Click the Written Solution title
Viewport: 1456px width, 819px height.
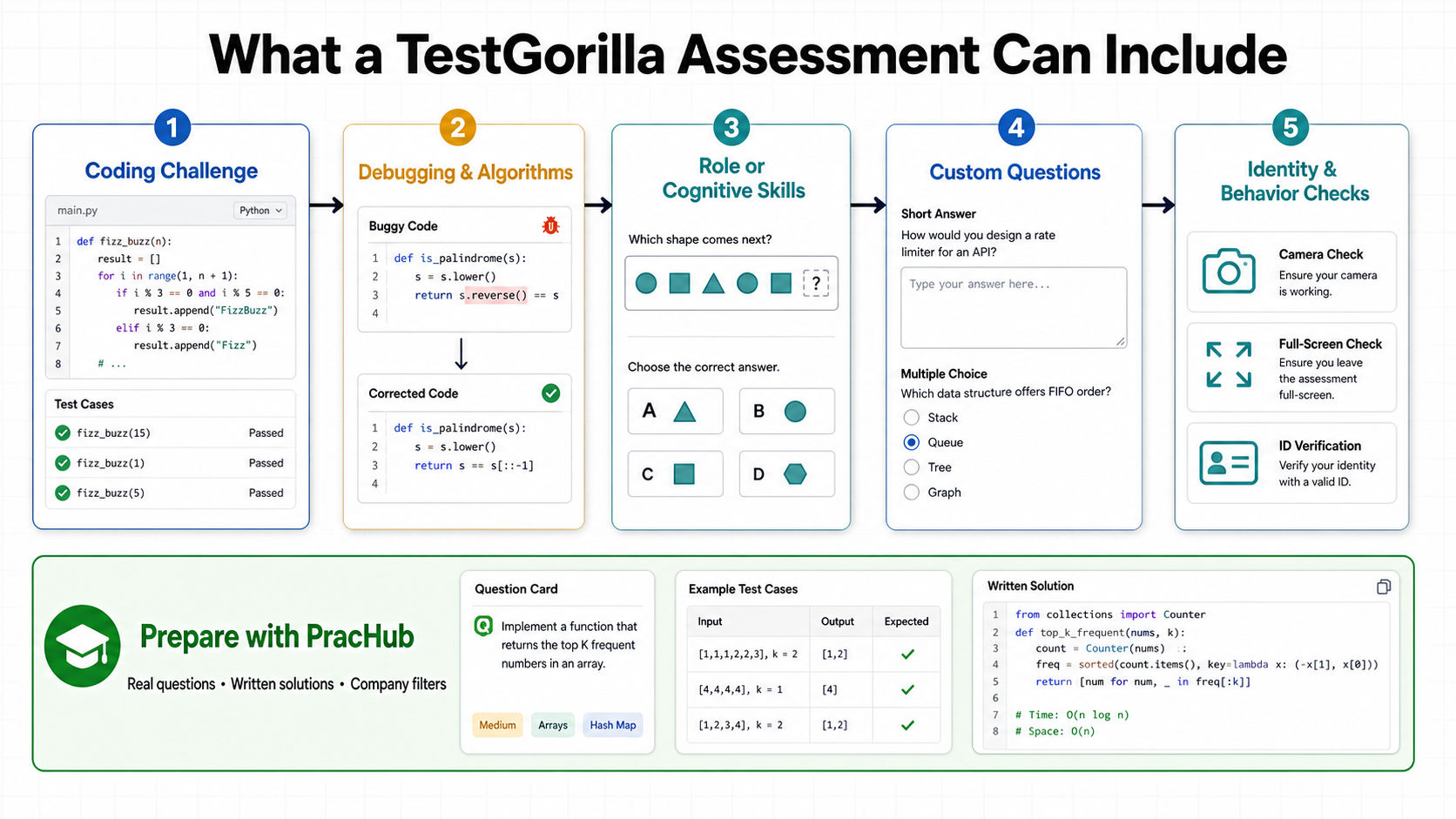1030,587
